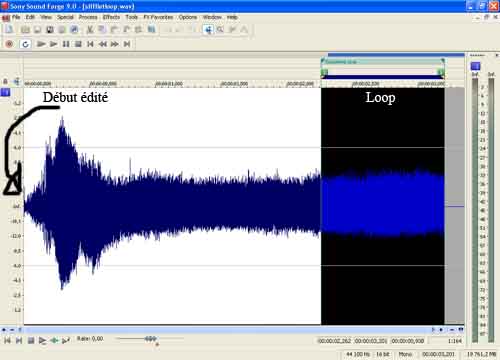Click the Record button in transport bar

(x=9, y=44)
